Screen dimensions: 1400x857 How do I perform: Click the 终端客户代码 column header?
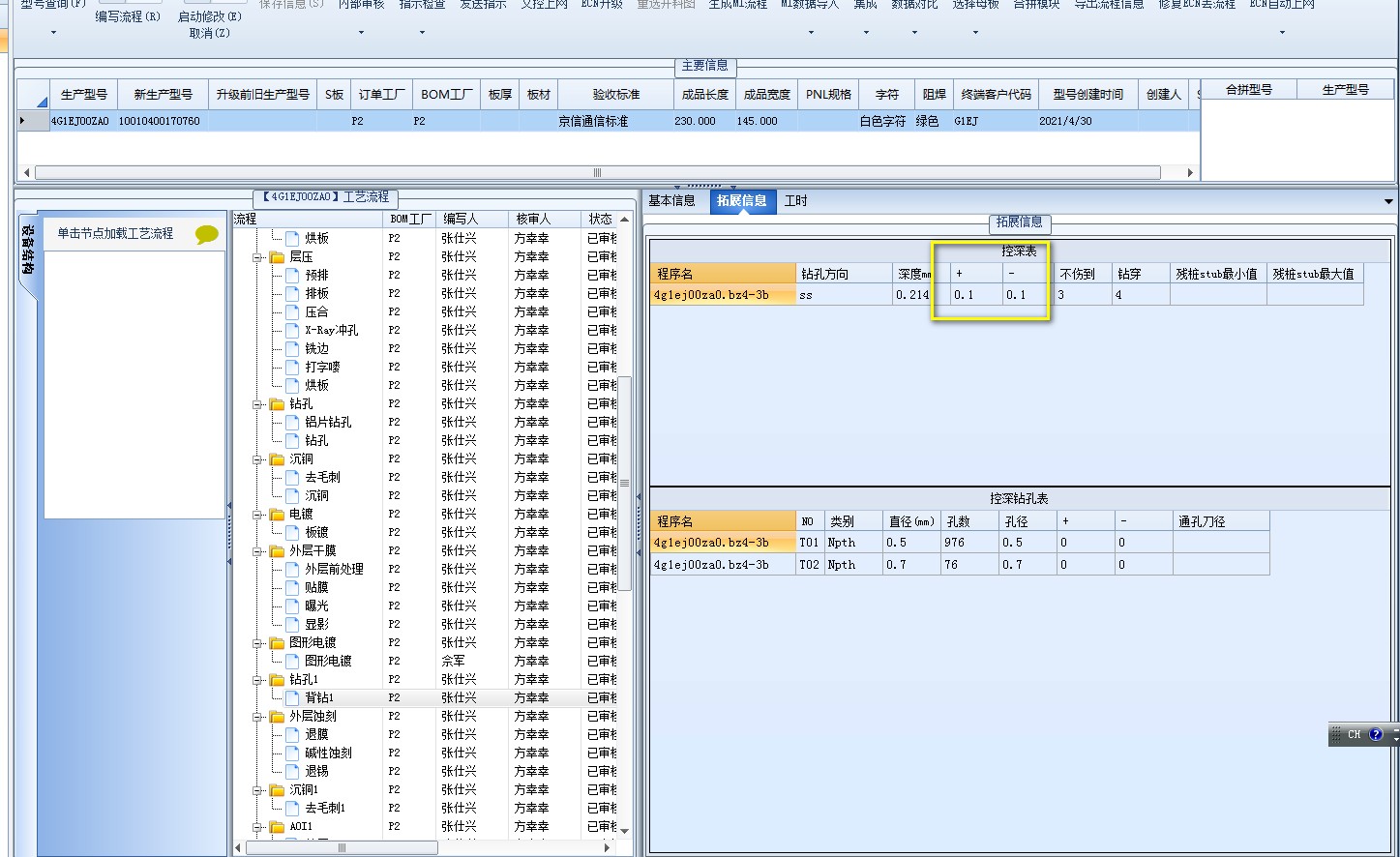click(996, 95)
